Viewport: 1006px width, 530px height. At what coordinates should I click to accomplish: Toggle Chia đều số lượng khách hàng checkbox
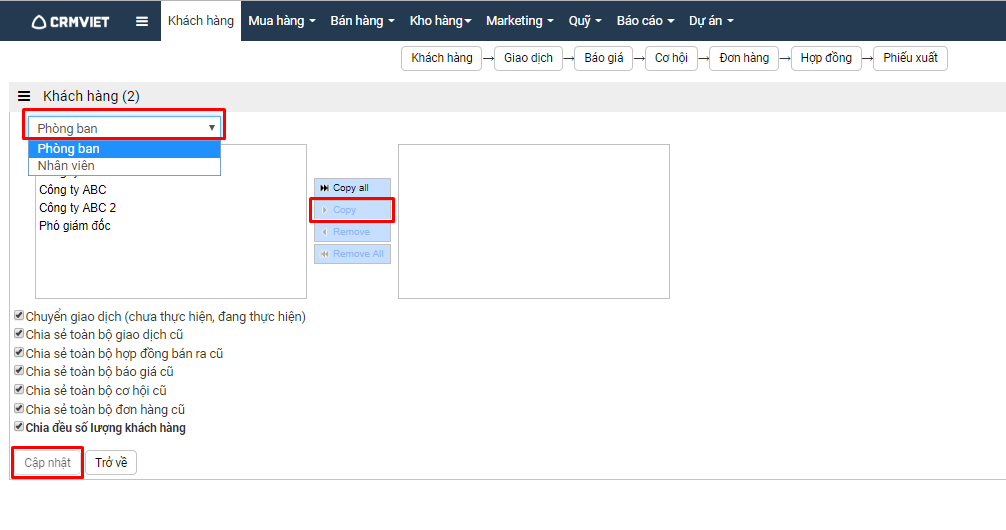tap(19, 427)
